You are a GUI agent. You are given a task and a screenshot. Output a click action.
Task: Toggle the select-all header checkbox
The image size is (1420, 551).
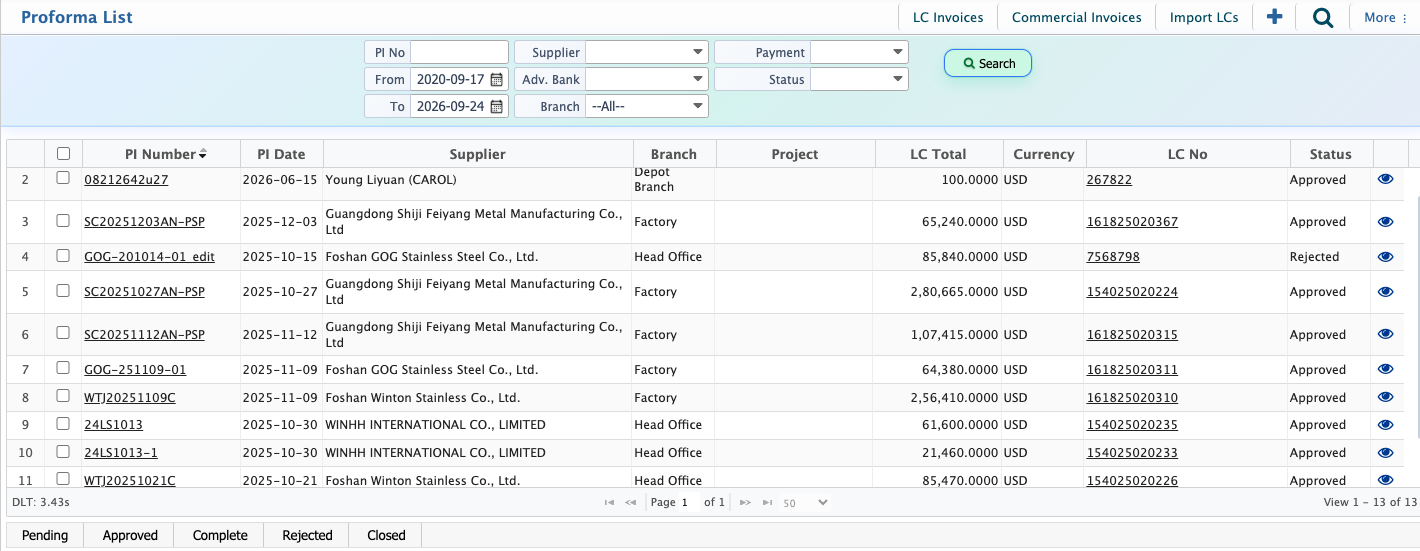(64, 154)
